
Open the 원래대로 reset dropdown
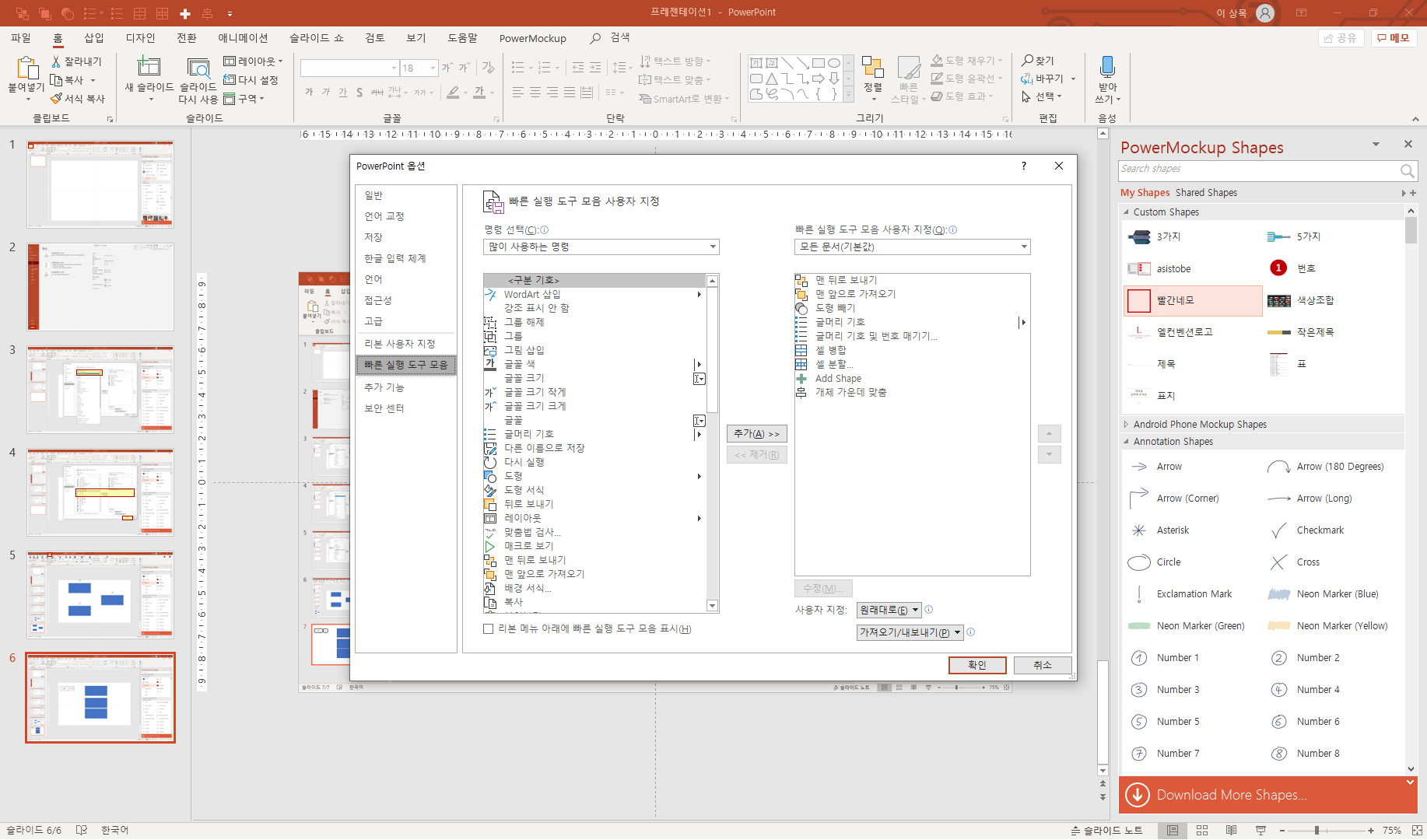point(889,610)
